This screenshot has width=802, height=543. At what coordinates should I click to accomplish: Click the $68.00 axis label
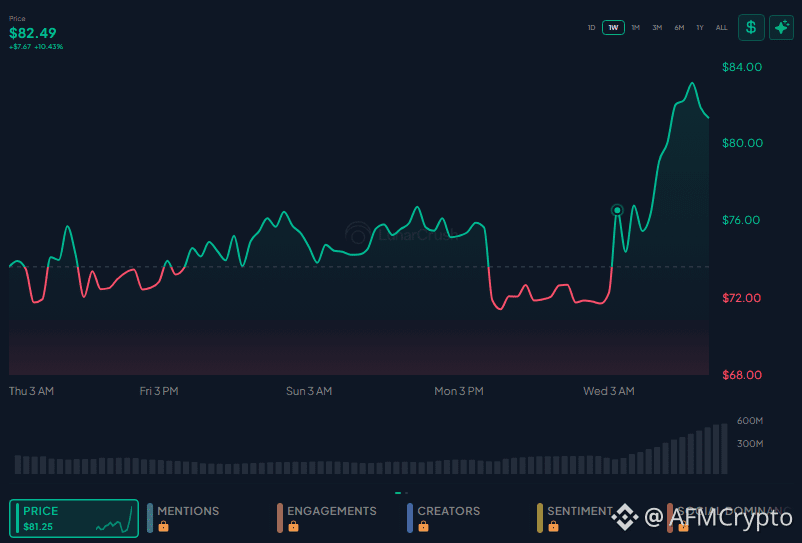point(742,375)
